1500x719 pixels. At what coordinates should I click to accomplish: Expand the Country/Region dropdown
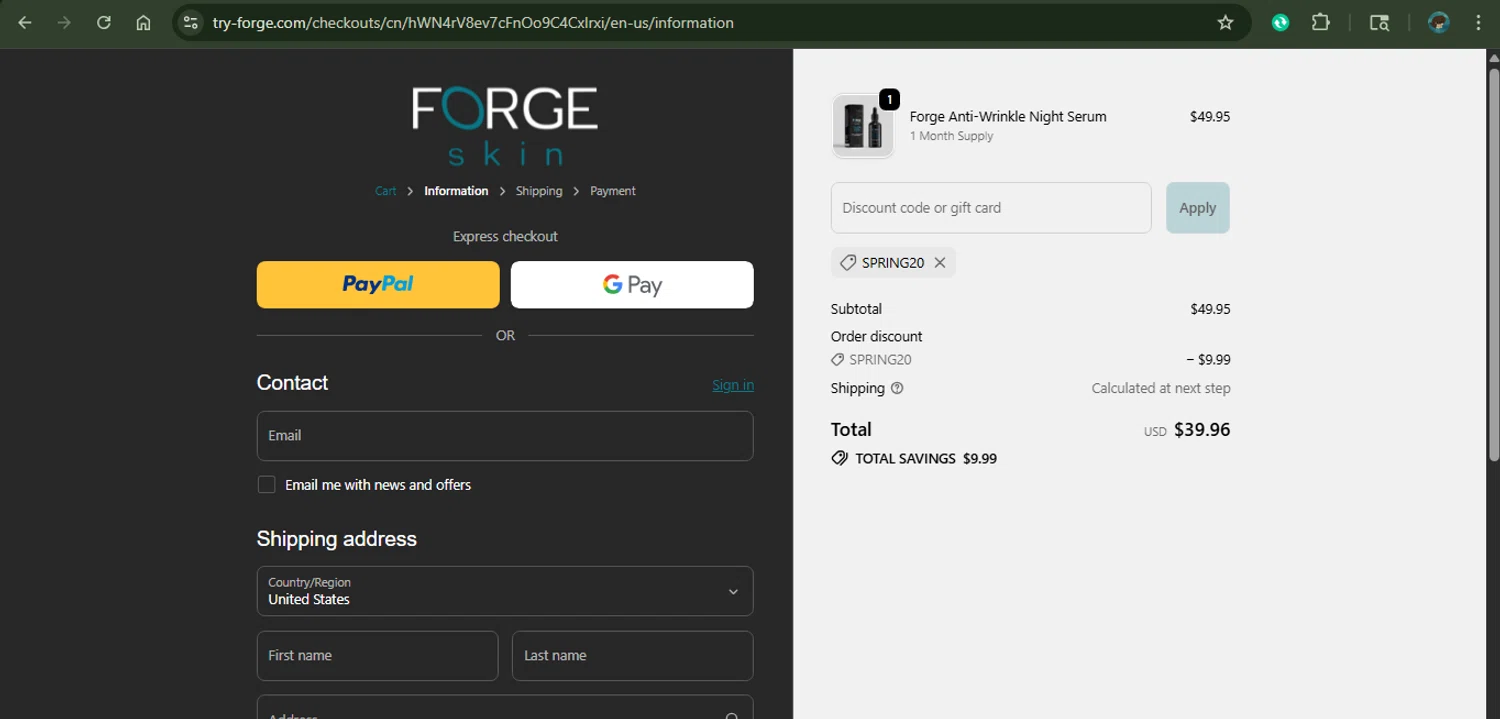505,591
